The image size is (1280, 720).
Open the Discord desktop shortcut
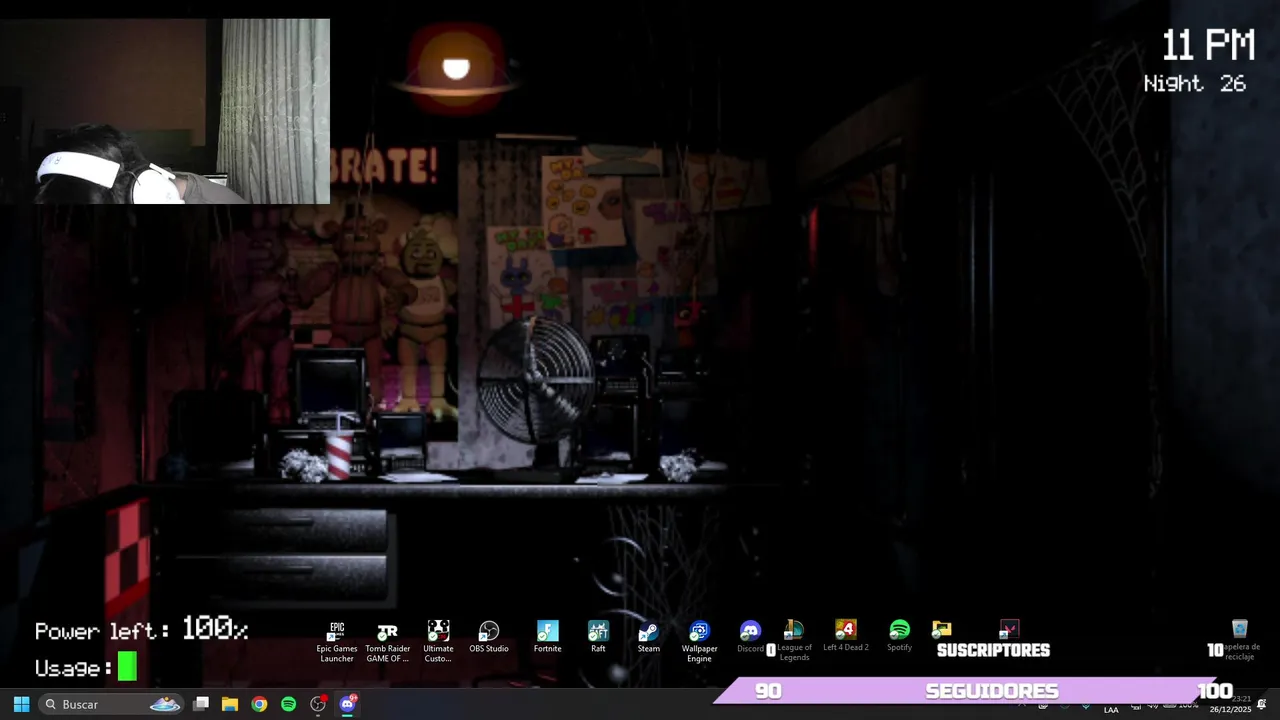(750, 636)
